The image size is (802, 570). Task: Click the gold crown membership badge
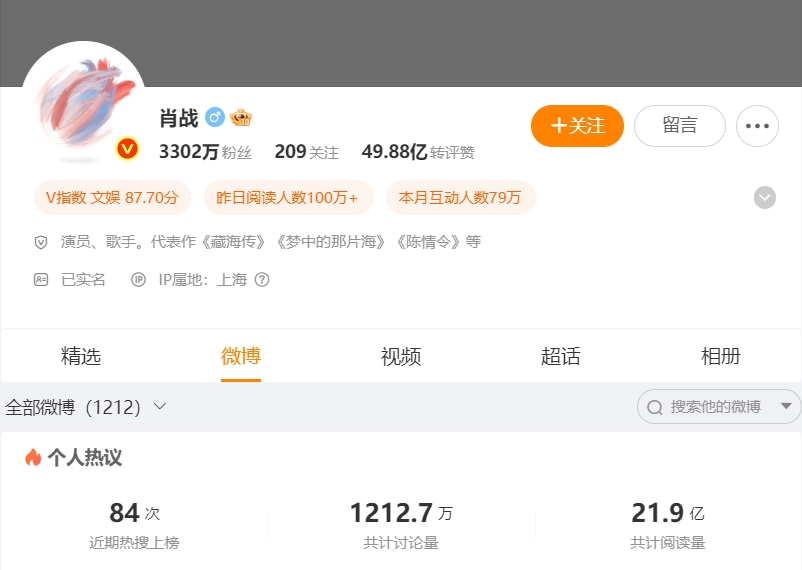(x=241, y=118)
